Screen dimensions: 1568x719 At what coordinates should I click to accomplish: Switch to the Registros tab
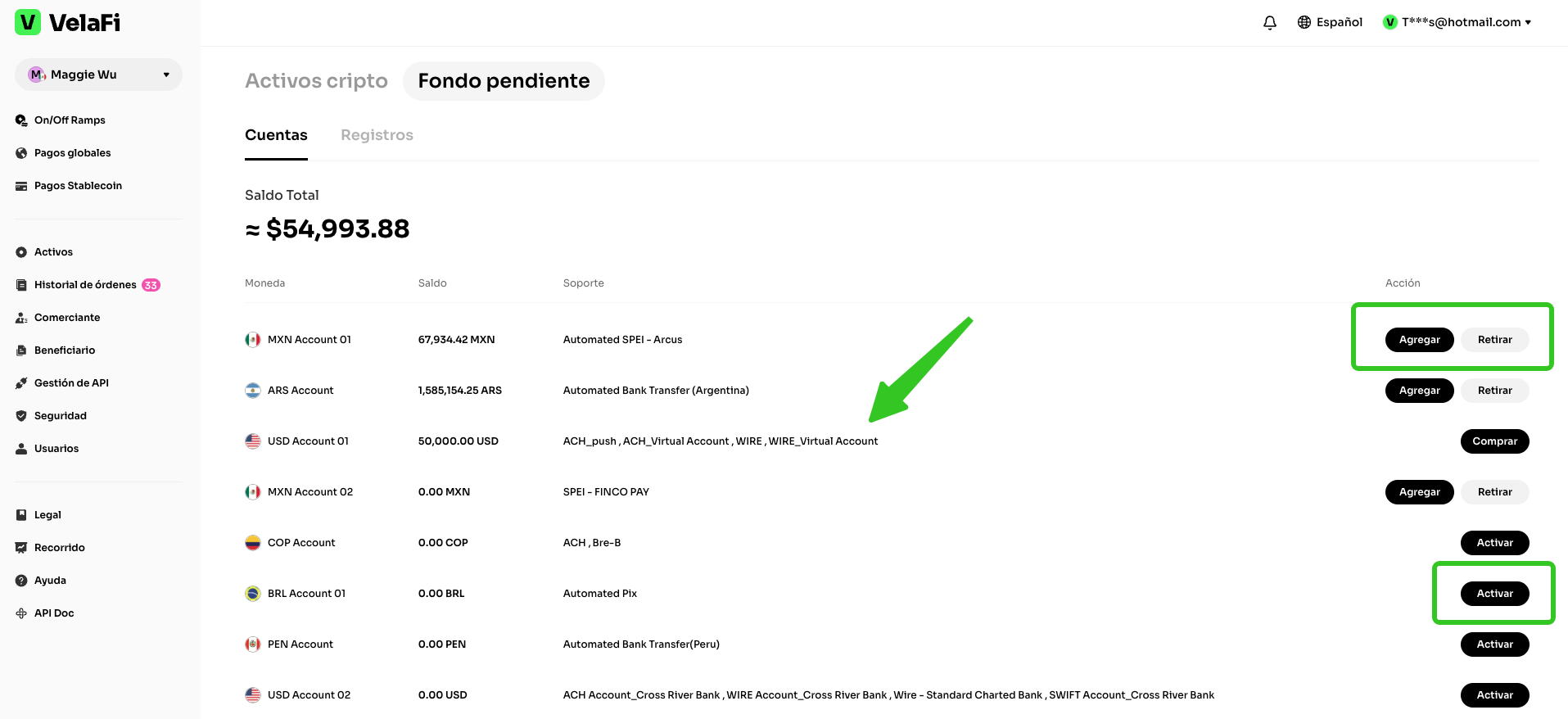point(377,135)
